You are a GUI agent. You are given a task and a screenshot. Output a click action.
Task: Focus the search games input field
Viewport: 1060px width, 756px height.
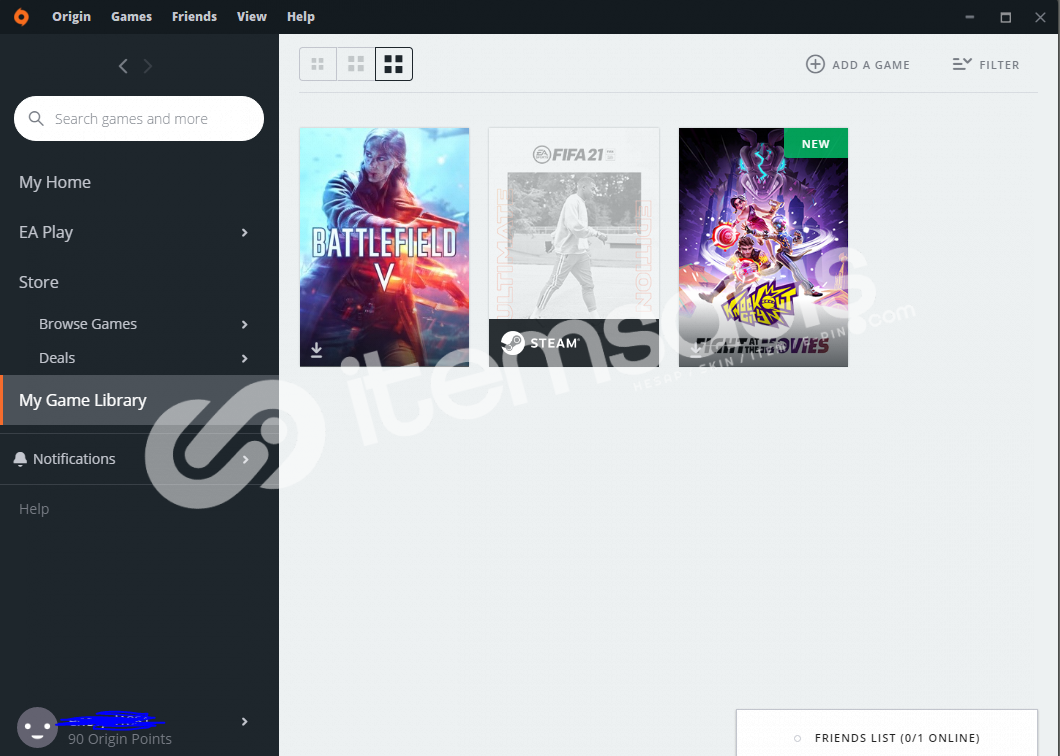pos(139,118)
